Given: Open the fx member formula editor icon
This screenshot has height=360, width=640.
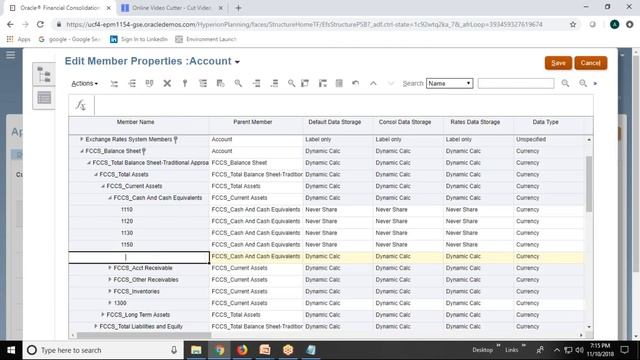Looking at the screenshot, I should (x=81, y=105).
